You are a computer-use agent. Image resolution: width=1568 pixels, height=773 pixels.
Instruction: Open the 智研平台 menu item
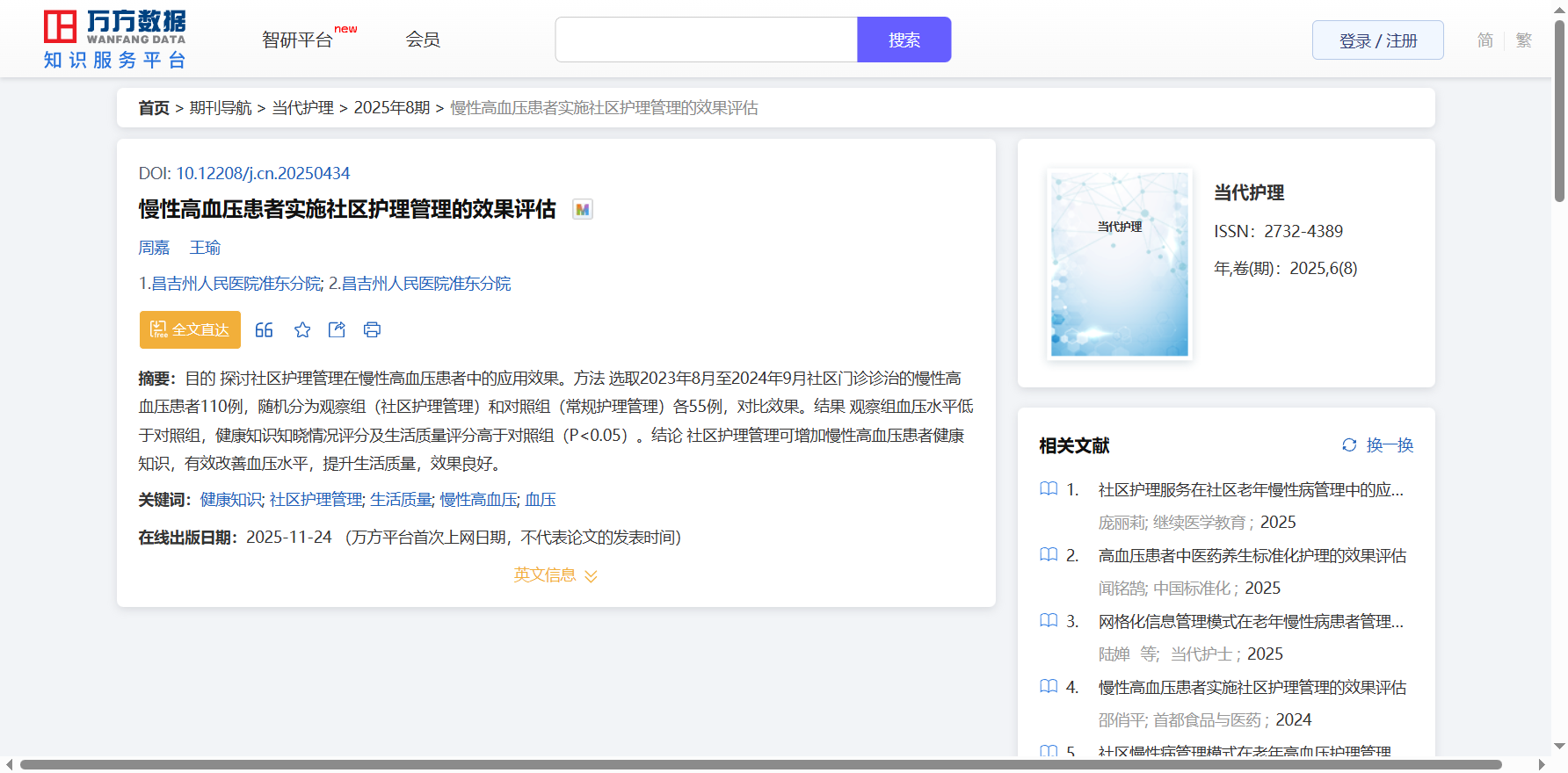(298, 40)
